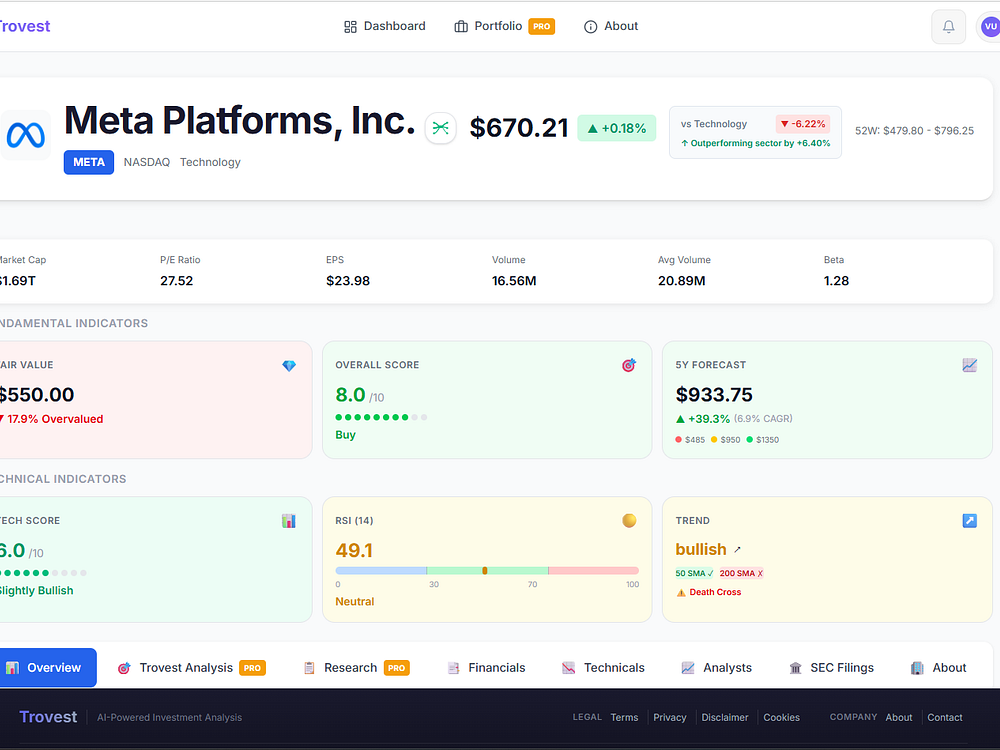The width and height of the screenshot is (1000, 750).
Task: Click the chart icon on 5Y Forecast card
Action: [969, 365]
